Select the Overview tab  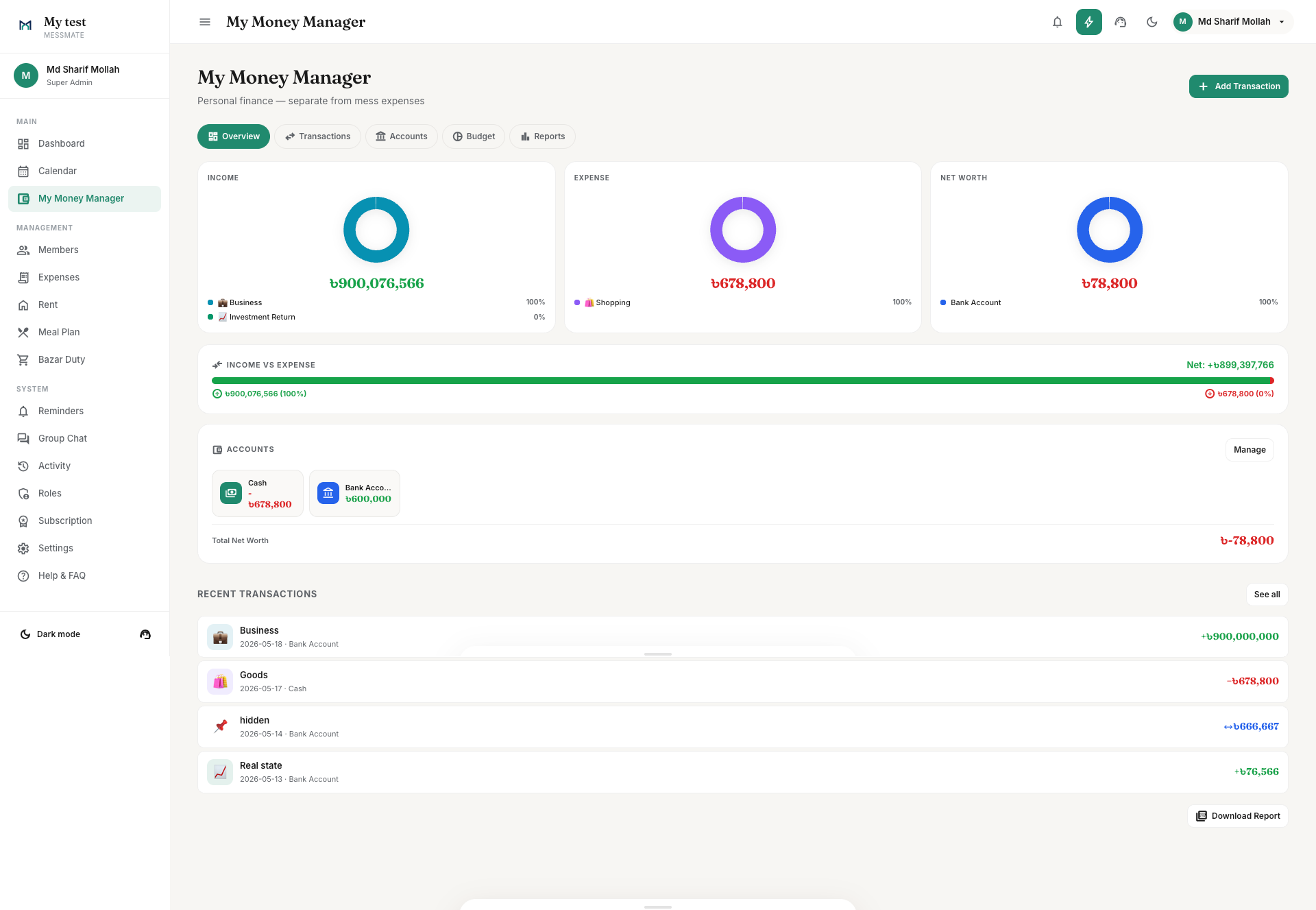[x=234, y=136]
